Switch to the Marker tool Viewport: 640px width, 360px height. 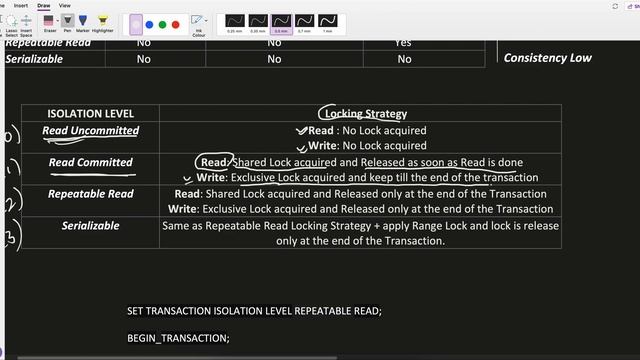point(82,23)
